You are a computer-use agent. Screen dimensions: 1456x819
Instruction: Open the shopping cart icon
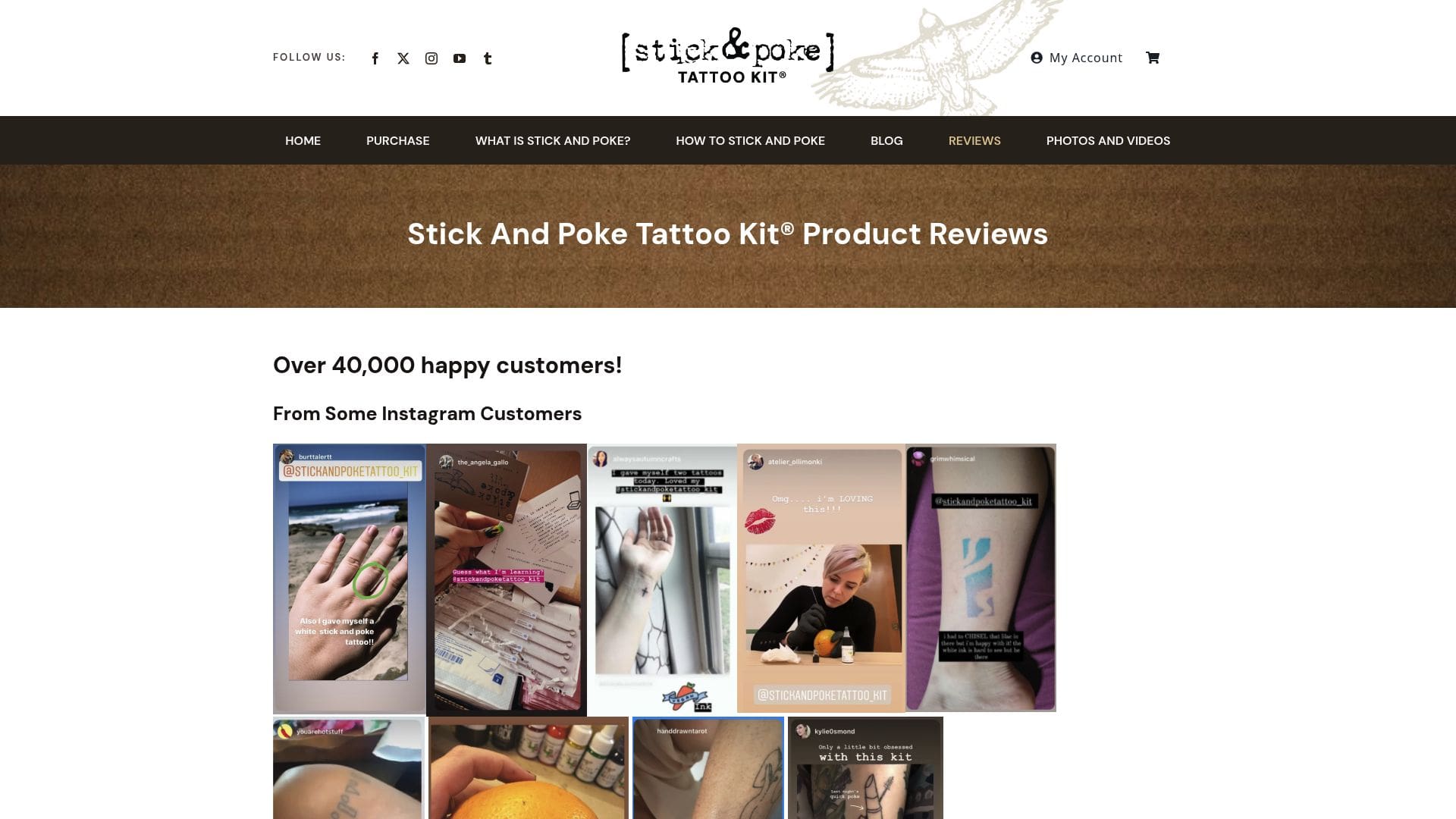[1153, 58]
